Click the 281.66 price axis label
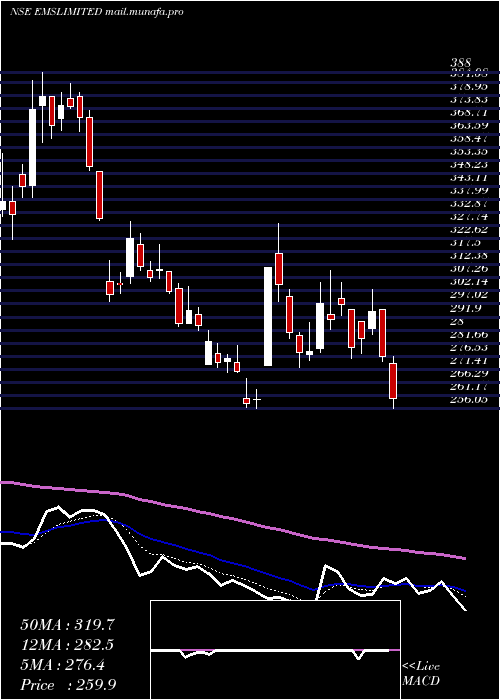500x700 pixels. click(468, 334)
